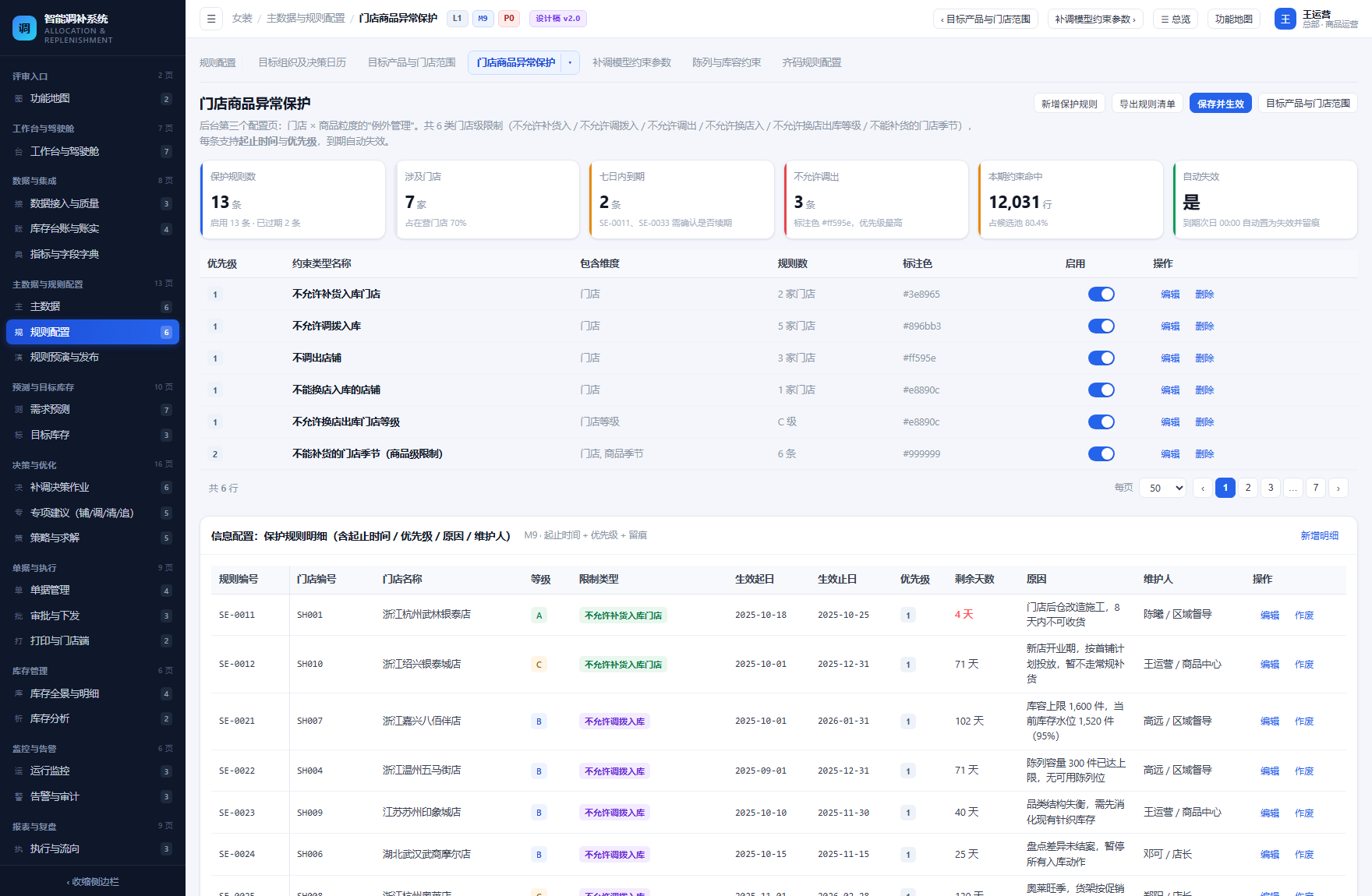
Task: Open 补调模型约束参数 header navigation button
Action: [1095, 19]
